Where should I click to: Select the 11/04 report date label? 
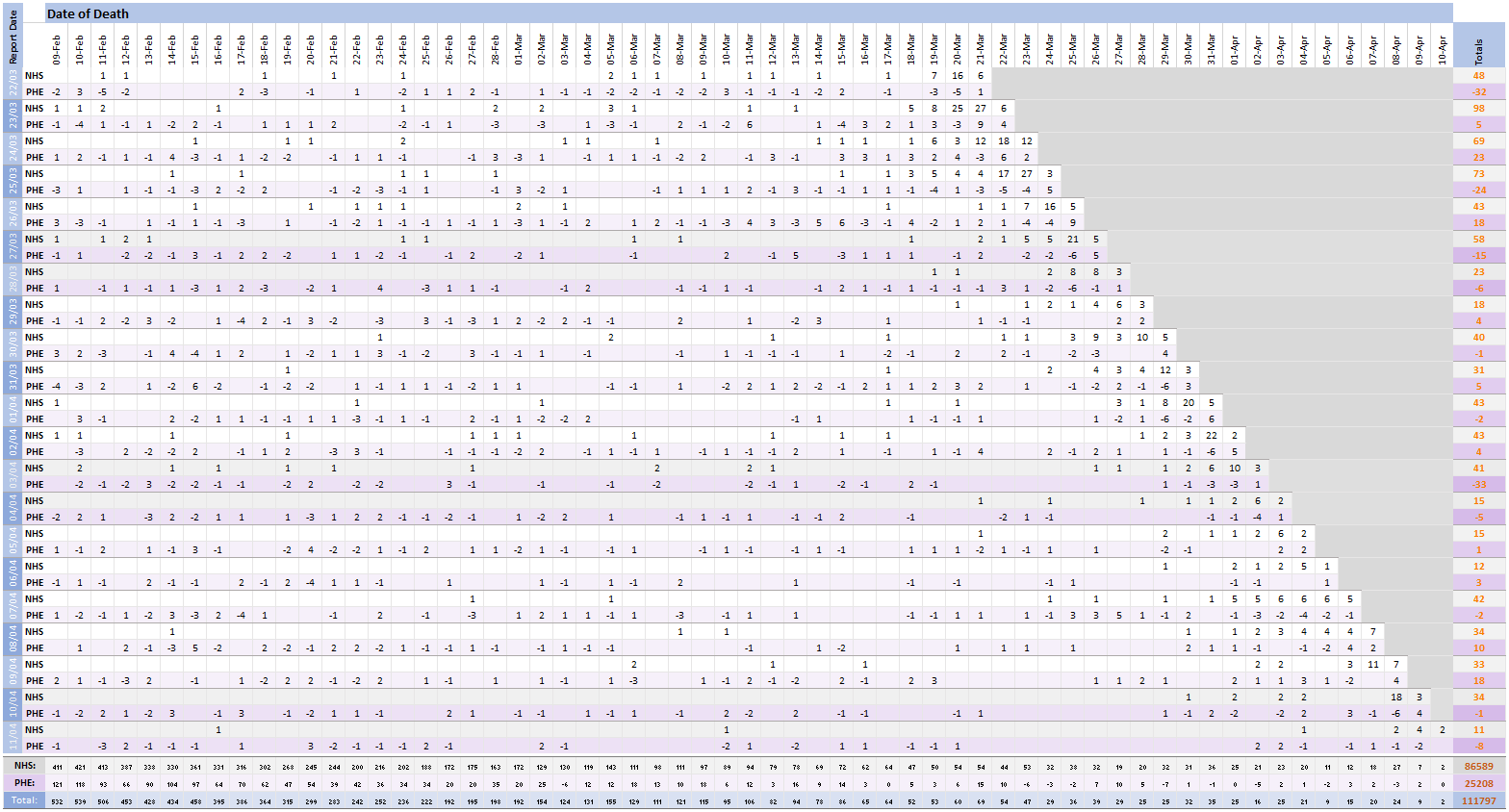pos(13,738)
